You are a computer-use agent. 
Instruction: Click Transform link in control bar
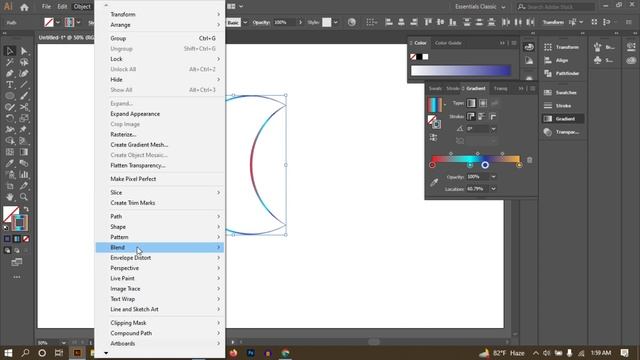tap(553, 22)
